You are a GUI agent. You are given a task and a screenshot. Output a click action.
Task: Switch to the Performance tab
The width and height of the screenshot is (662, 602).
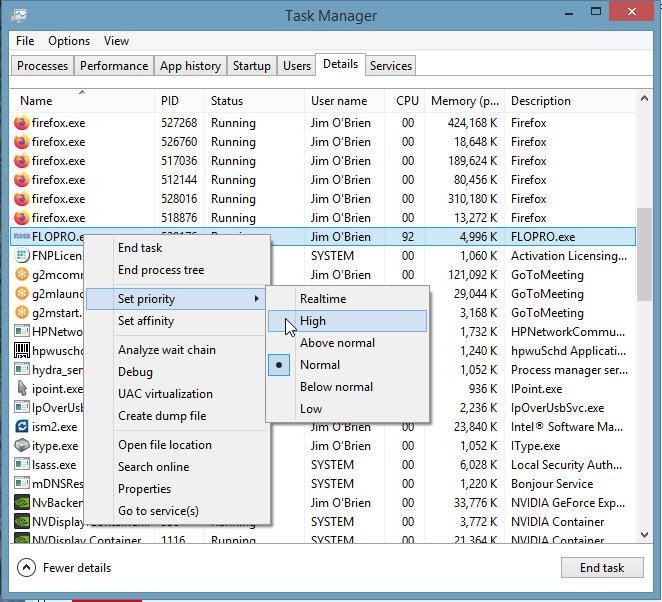pyautogui.click(x=114, y=66)
